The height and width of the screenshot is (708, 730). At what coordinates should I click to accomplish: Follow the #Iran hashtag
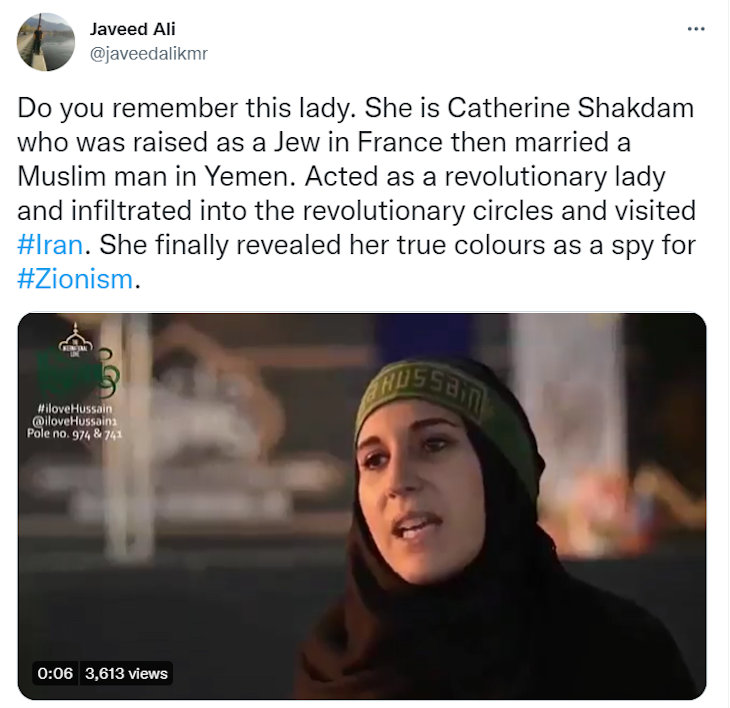click(x=50, y=245)
